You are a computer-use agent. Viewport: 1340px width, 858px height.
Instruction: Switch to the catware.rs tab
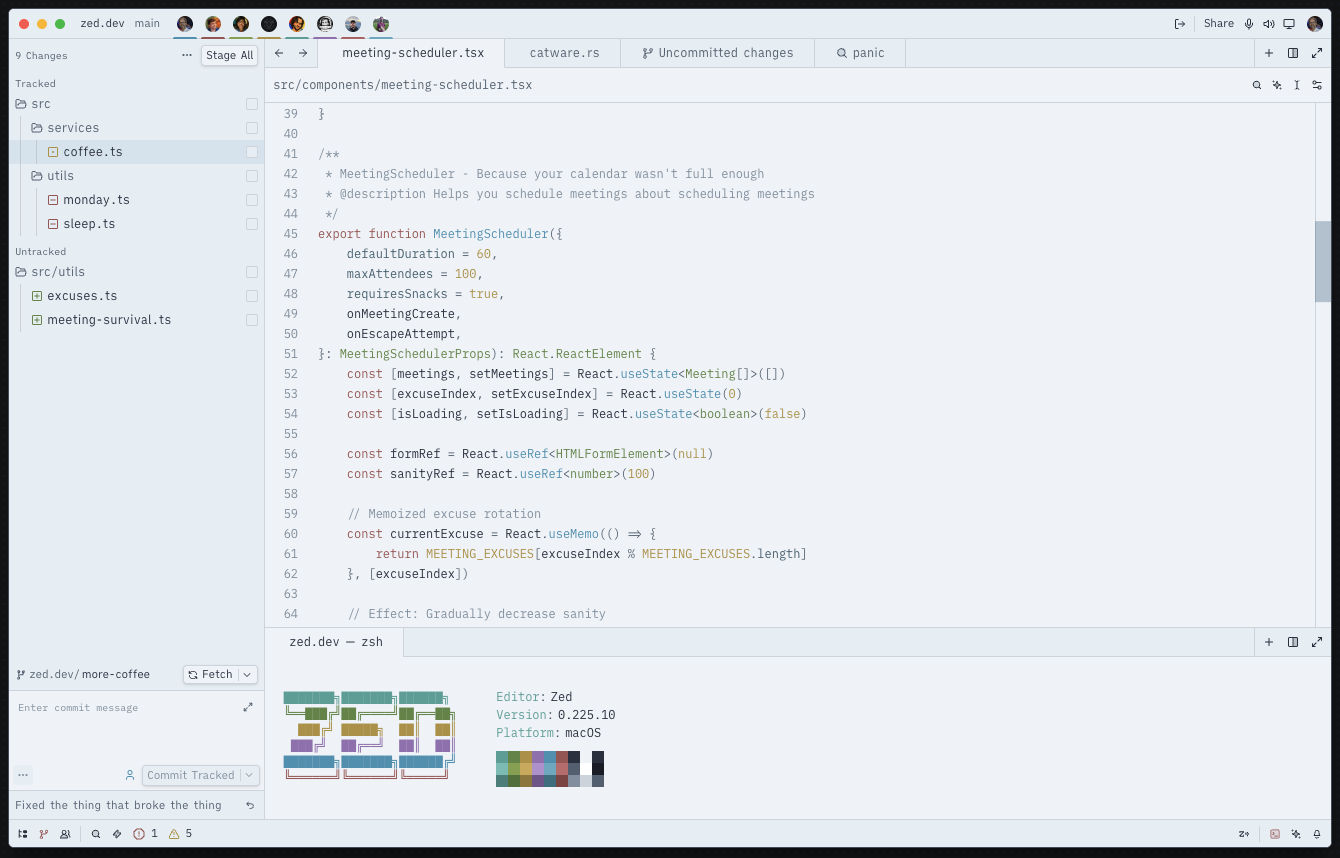pos(564,53)
